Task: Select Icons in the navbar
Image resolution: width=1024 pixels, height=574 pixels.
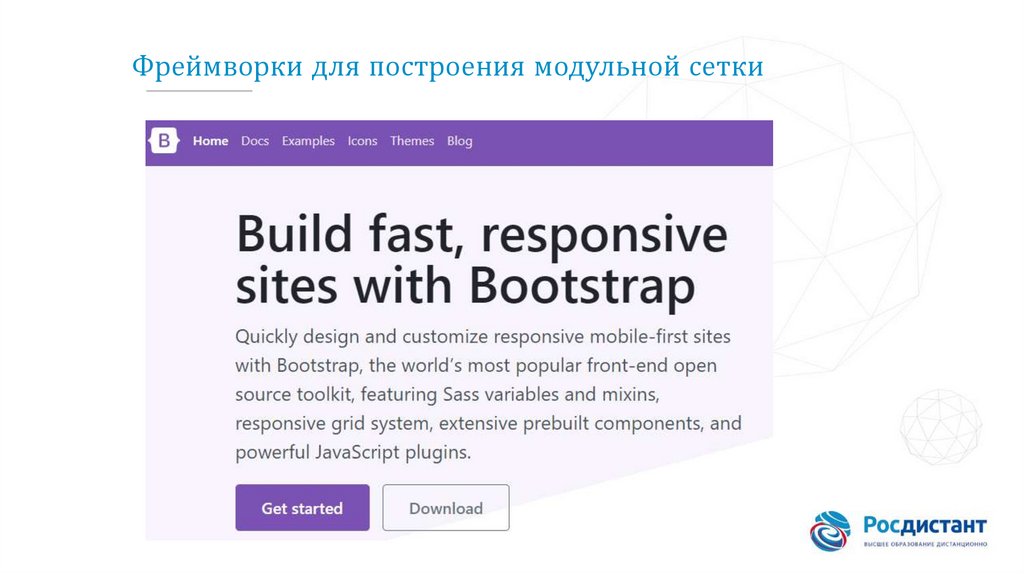Action: 362,141
